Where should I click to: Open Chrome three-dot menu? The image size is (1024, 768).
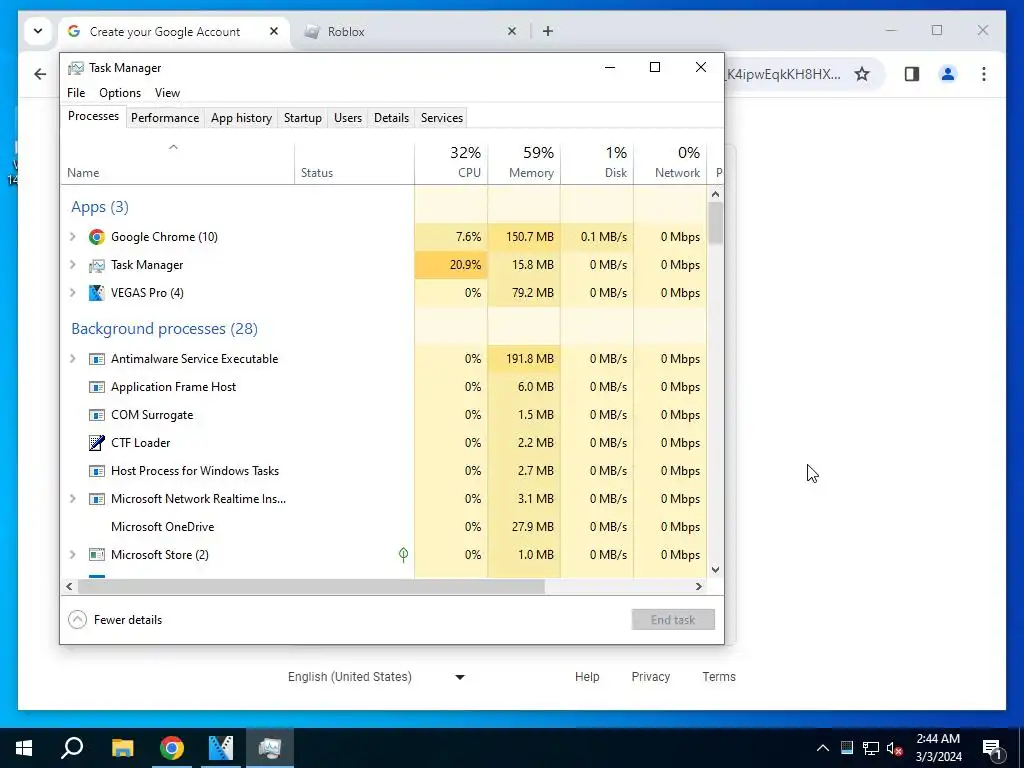984,74
